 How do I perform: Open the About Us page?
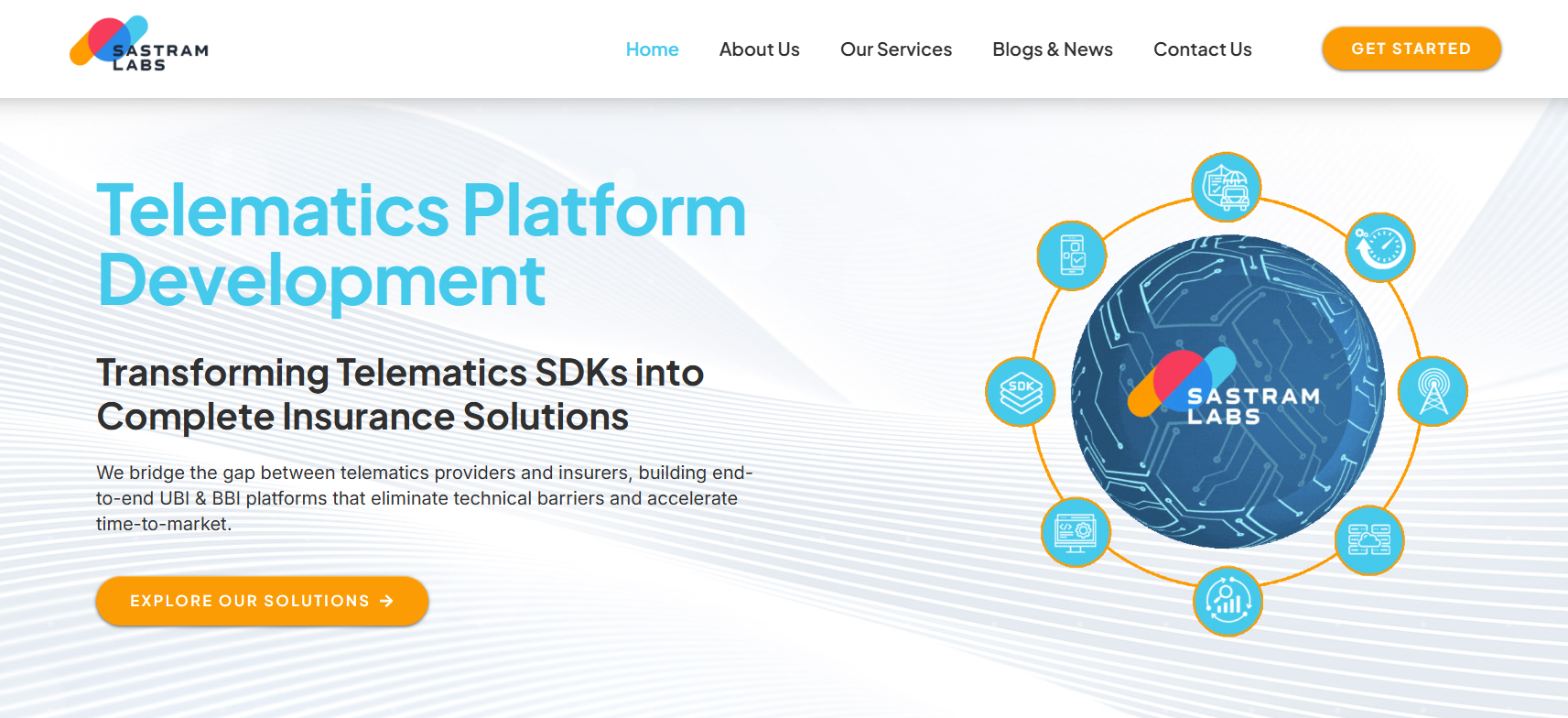[759, 49]
